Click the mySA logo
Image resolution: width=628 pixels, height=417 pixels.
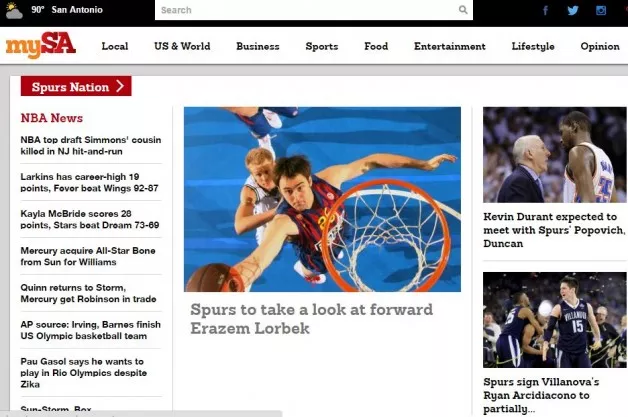point(40,46)
